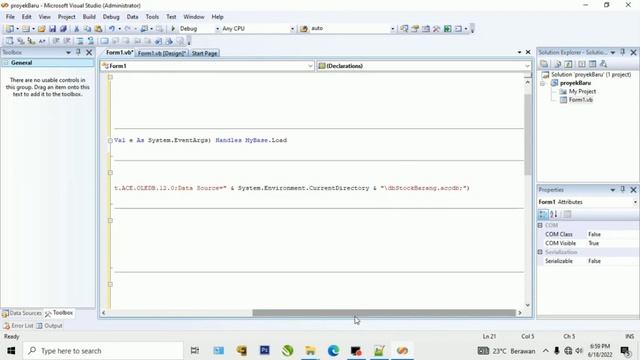
Task: Open the Object Browser toolbar icon
Action: click(x=426, y=29)
